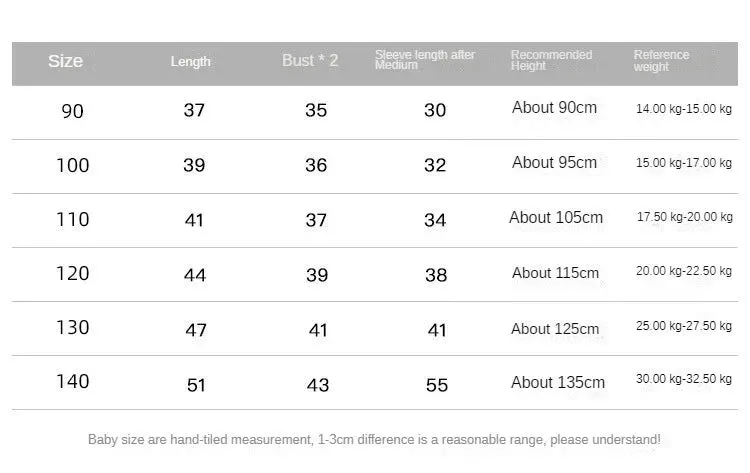Click the Size column header
This screenshot has width=750, height=473.
click(66, 61)
